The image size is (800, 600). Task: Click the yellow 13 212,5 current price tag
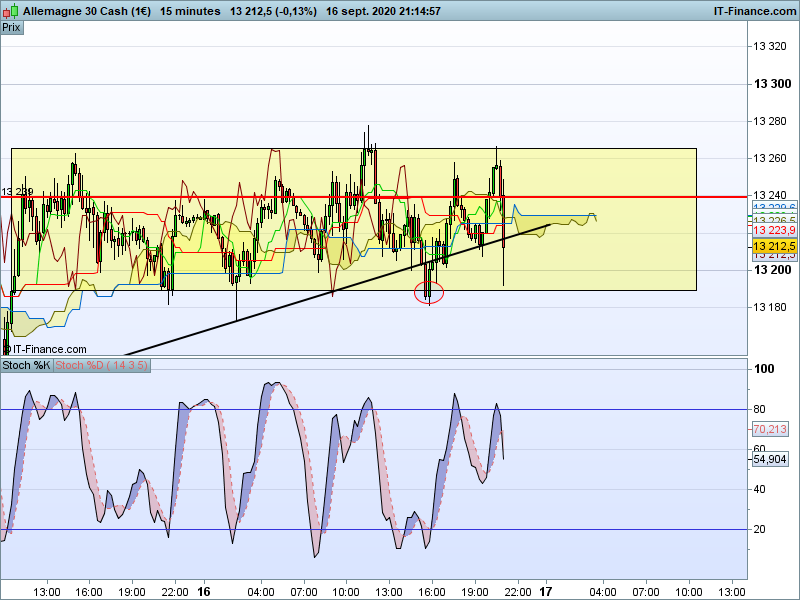pos(774,246)
